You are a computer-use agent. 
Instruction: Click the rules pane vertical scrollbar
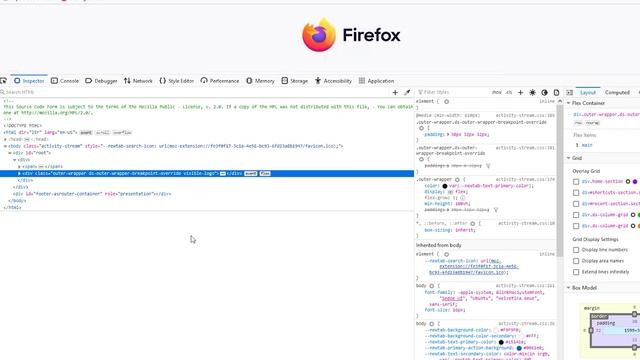(x=560, y=180)
